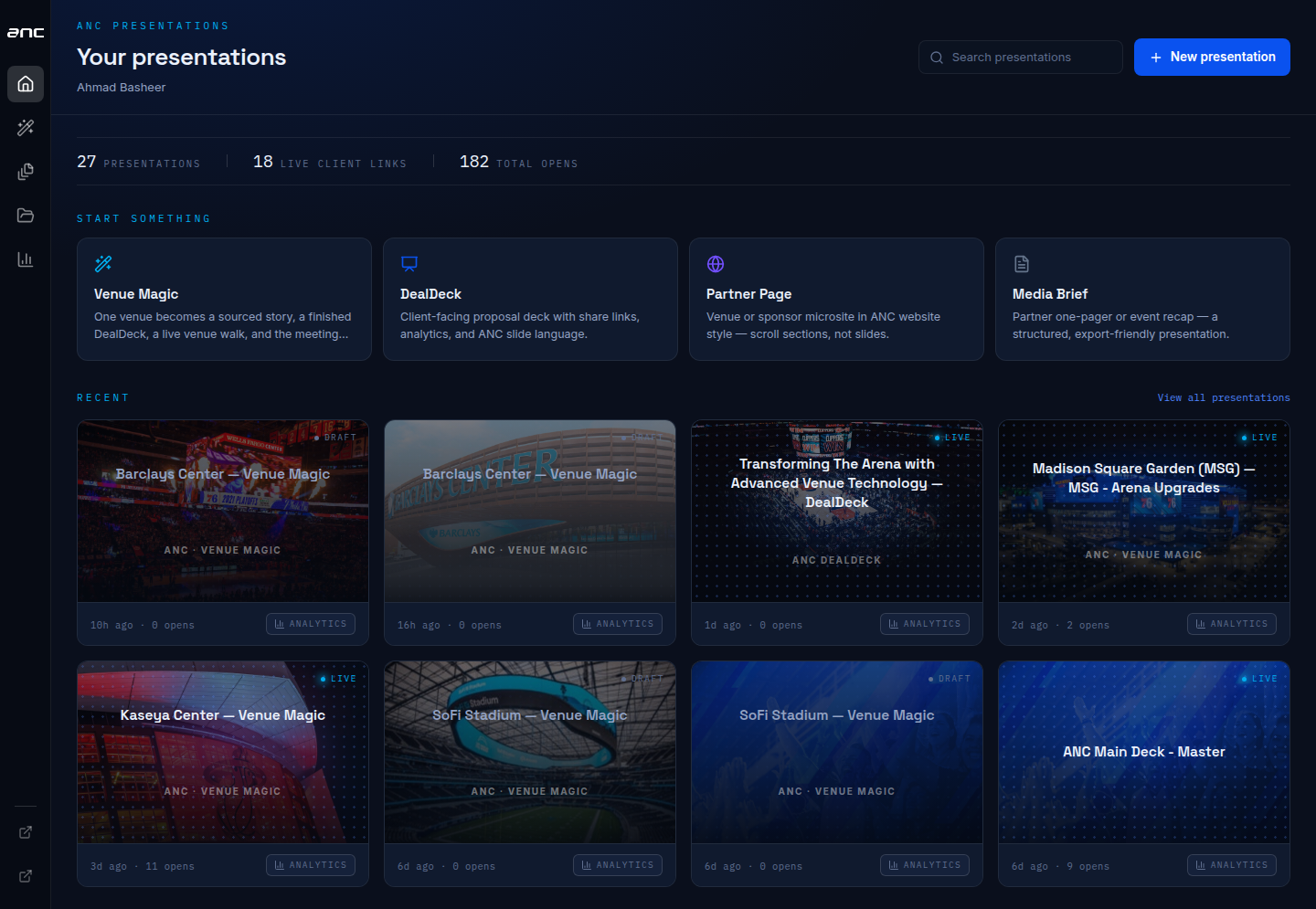Click the 'START SOMETHING' section label
Viewport: 1316px width, 909px height.
pyautogui.click(x=143, y=218)
